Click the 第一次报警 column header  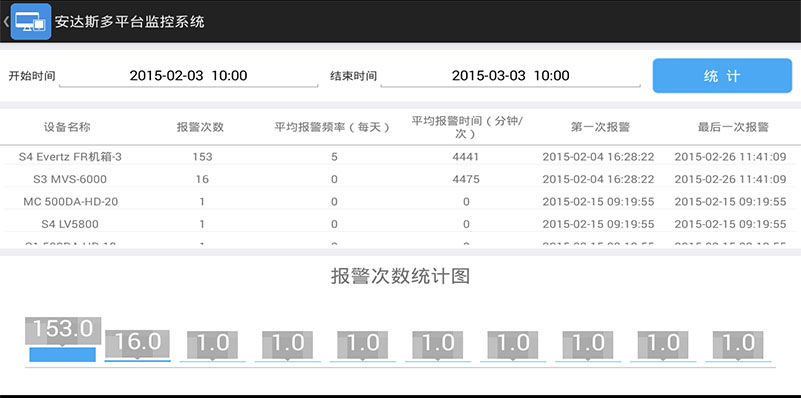(600, 127)
